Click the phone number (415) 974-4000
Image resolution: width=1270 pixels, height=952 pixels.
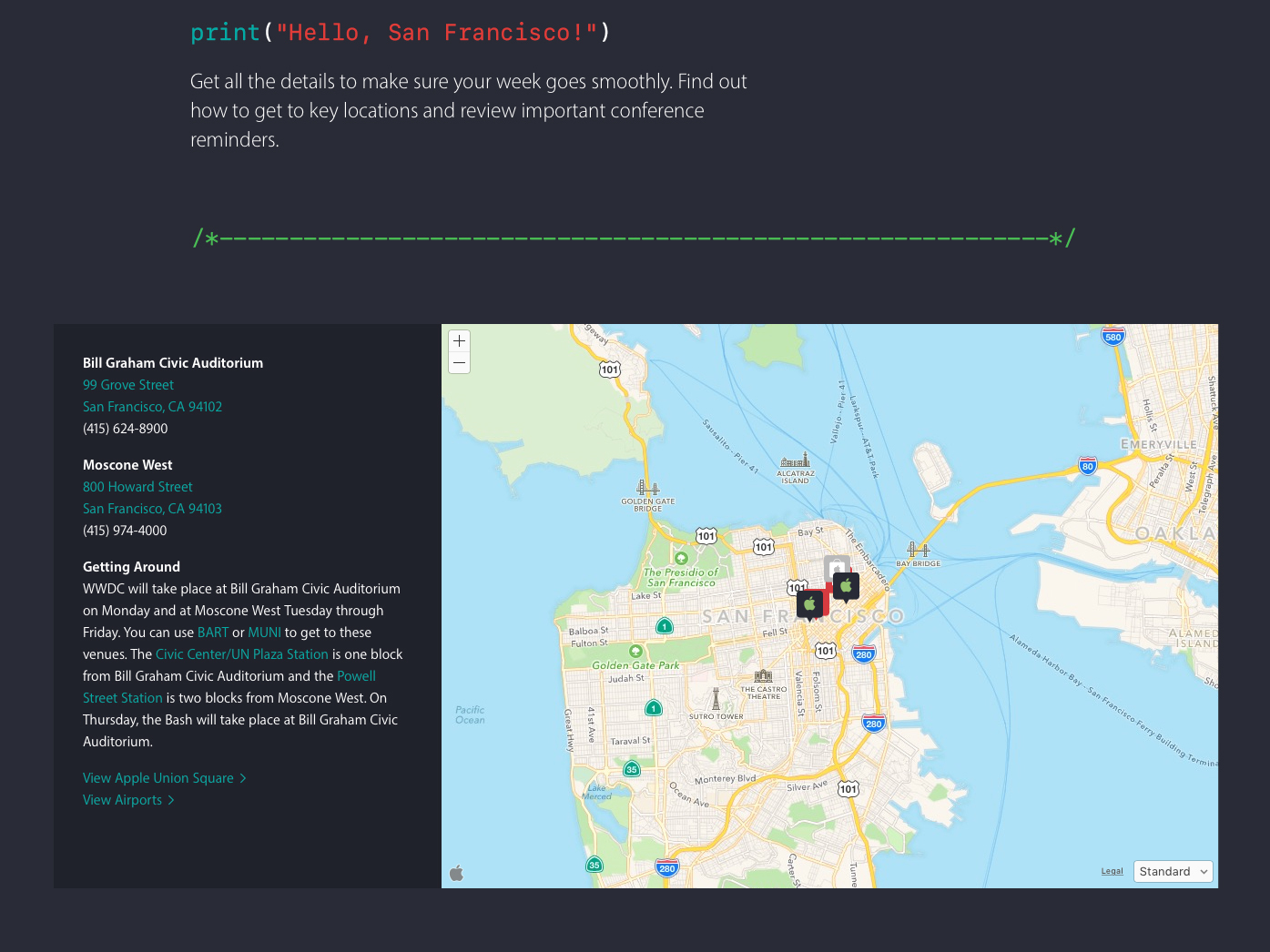(x=125, y=531)
